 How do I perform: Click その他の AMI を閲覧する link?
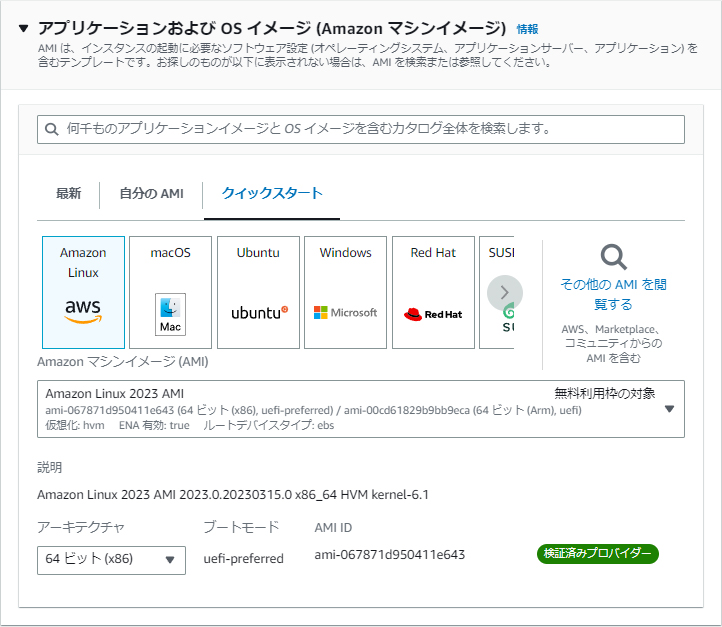[x=613, y=294]
